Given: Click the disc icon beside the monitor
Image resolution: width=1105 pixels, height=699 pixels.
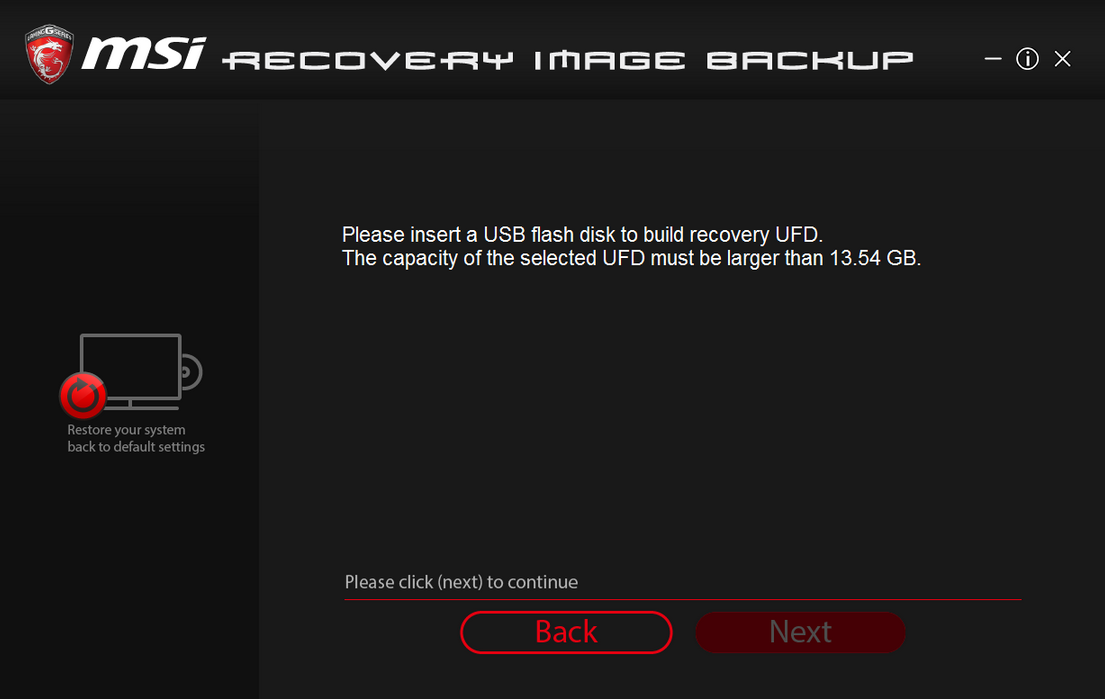Looking at the screenshot, I should pos(192,371).
